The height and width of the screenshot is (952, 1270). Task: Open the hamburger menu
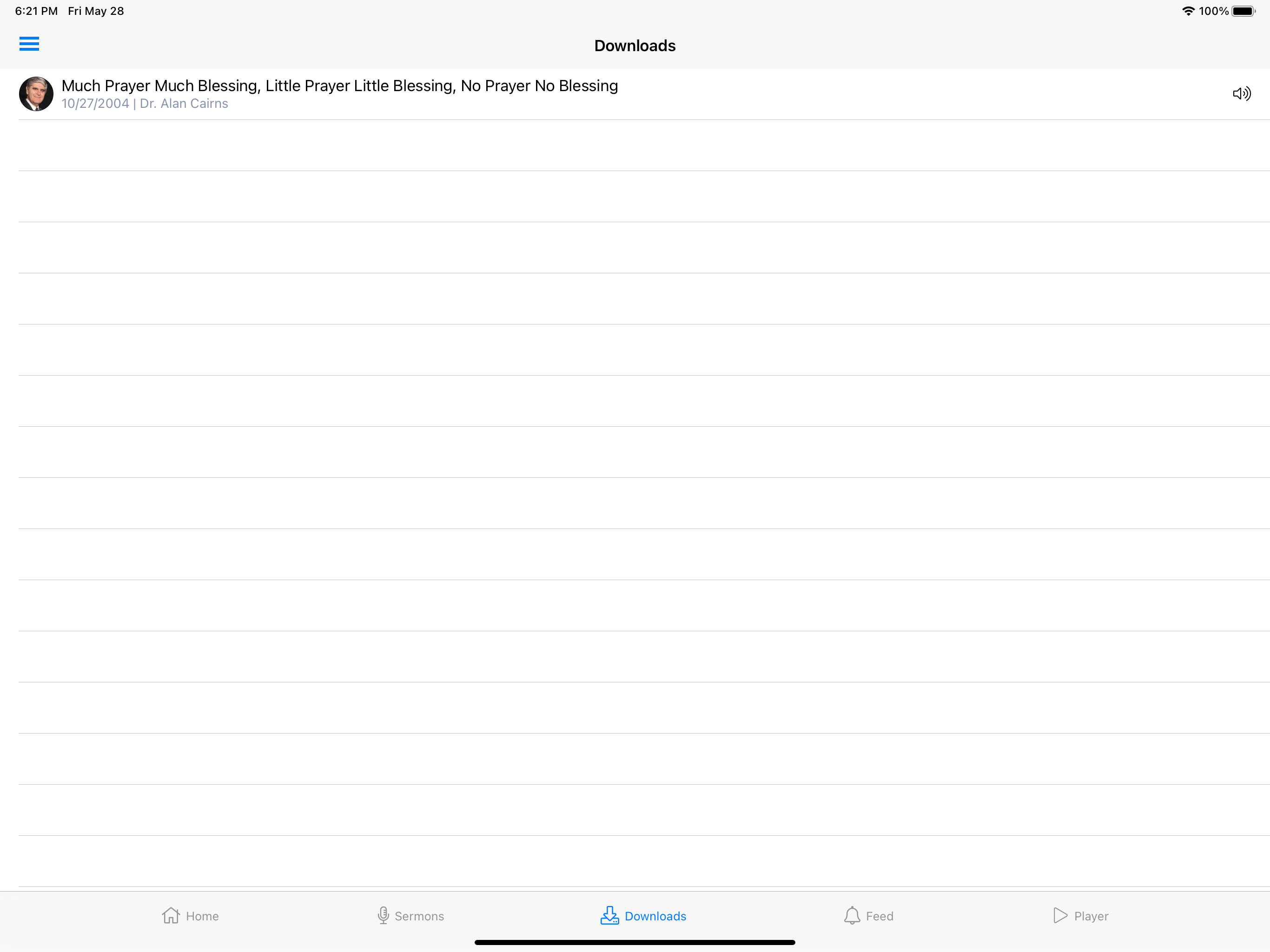tap(29, 44)
